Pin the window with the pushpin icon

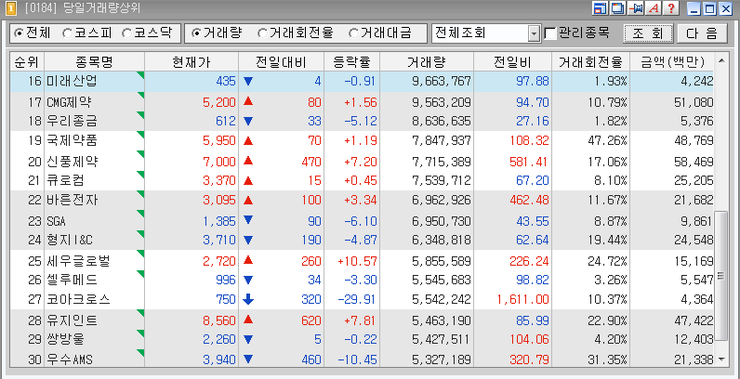coord(637,8)
